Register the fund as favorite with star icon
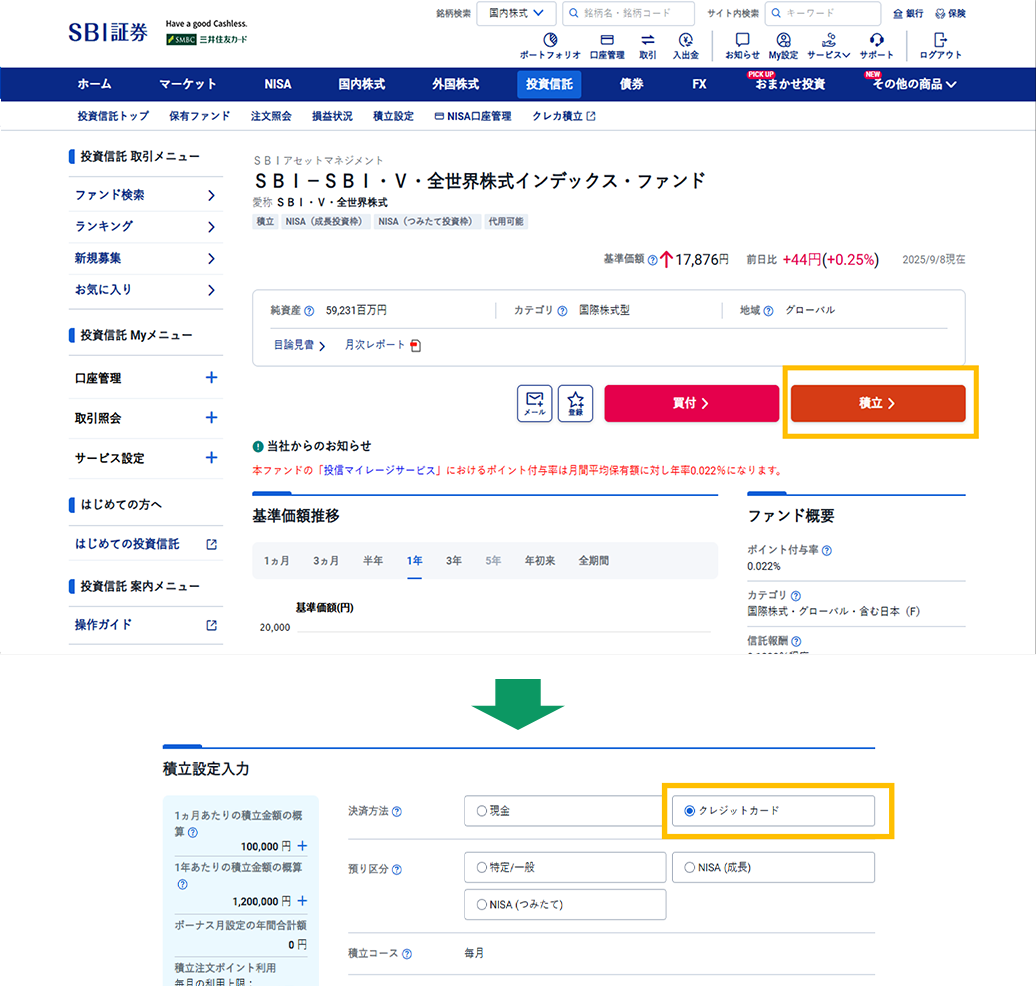Screen dimensions: 1036x986 point(575,403)
